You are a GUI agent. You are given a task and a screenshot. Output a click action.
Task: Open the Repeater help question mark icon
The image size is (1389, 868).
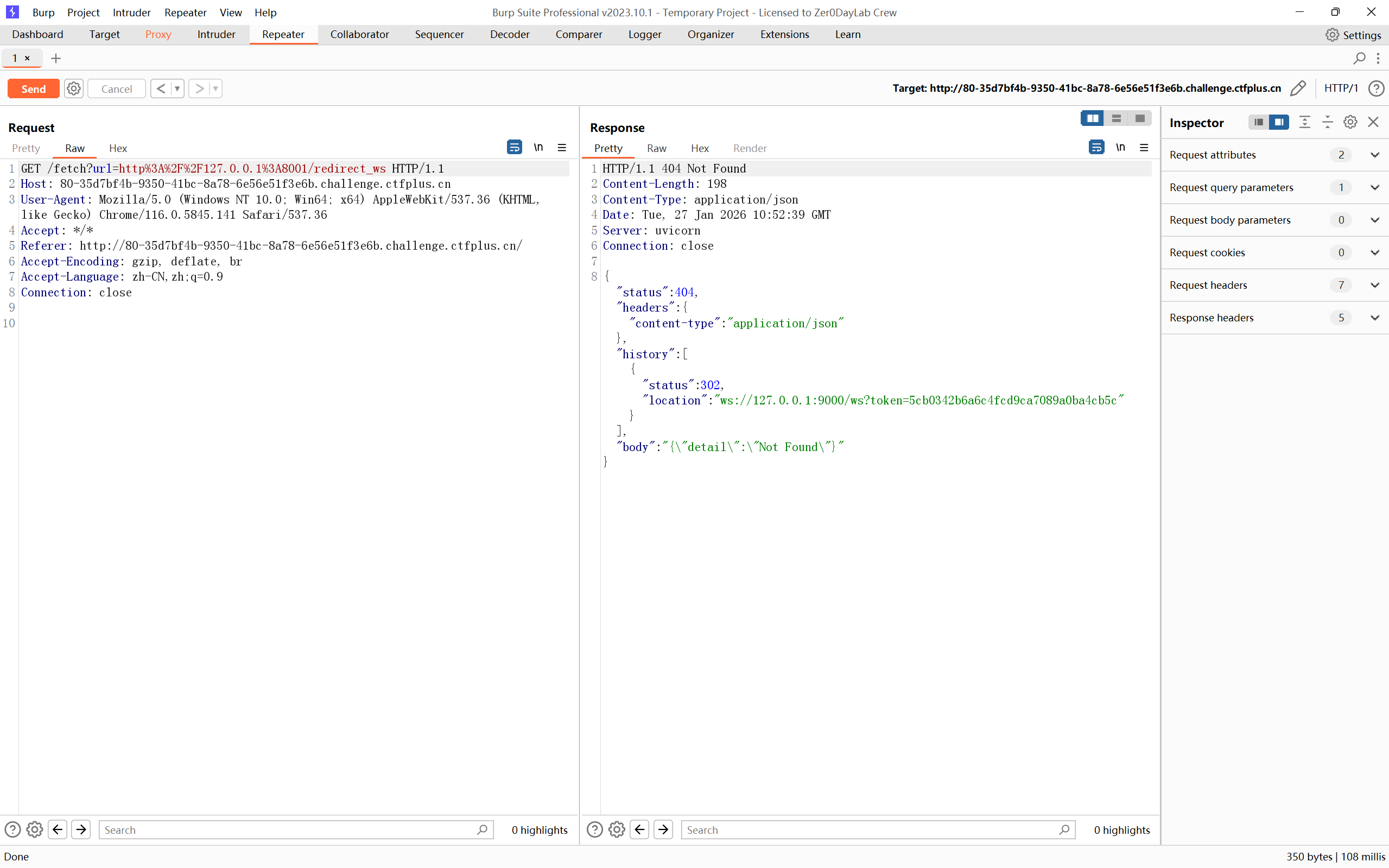[x=1376, y=88]
